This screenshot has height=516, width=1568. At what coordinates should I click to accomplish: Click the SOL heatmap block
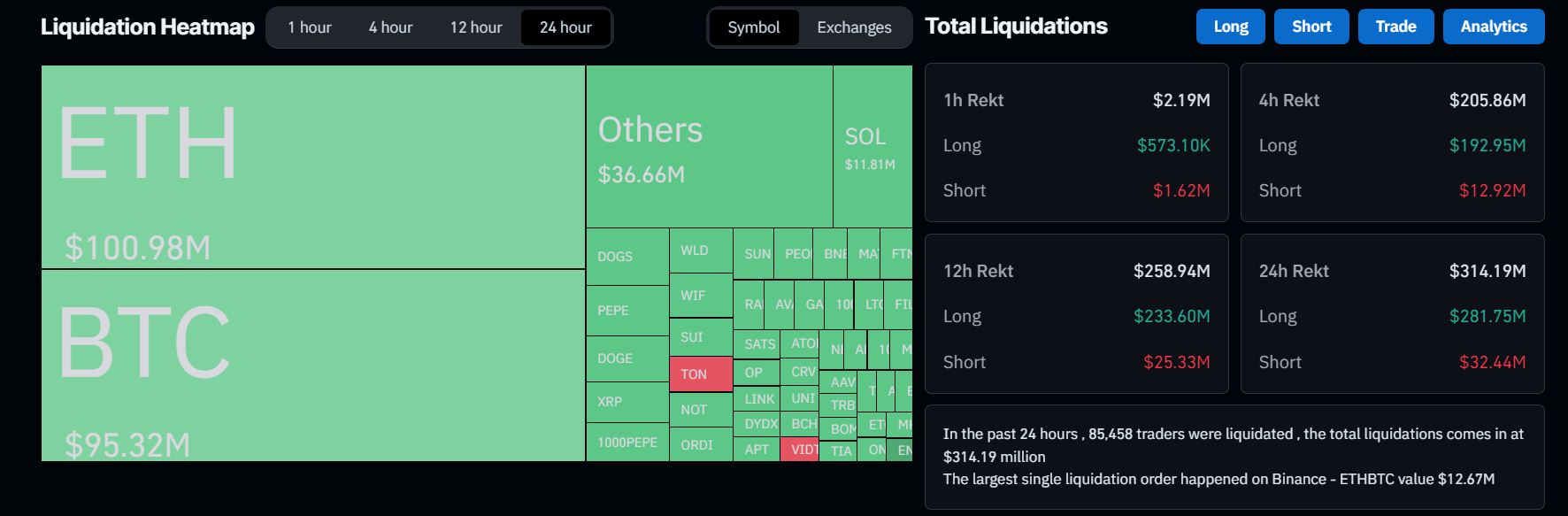tap(872, 146)
